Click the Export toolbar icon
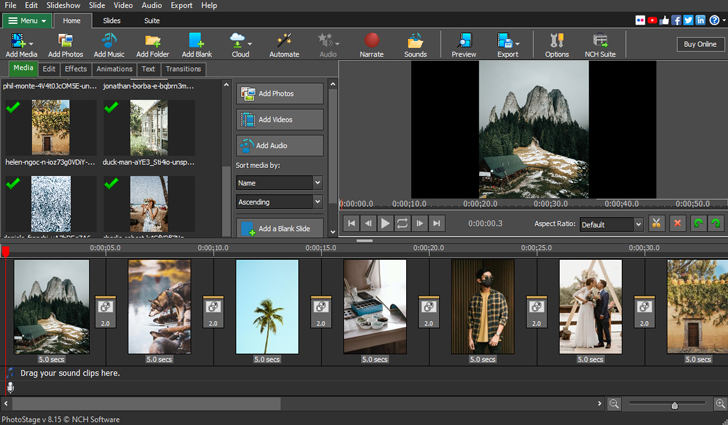Viewport: 728px width, 425px height. coord(504,41)
